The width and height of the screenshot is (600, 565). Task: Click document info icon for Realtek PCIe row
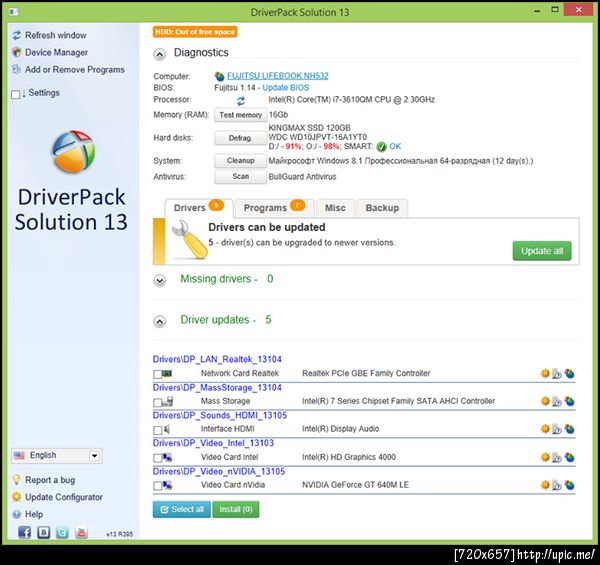click(x=557, y=374)
